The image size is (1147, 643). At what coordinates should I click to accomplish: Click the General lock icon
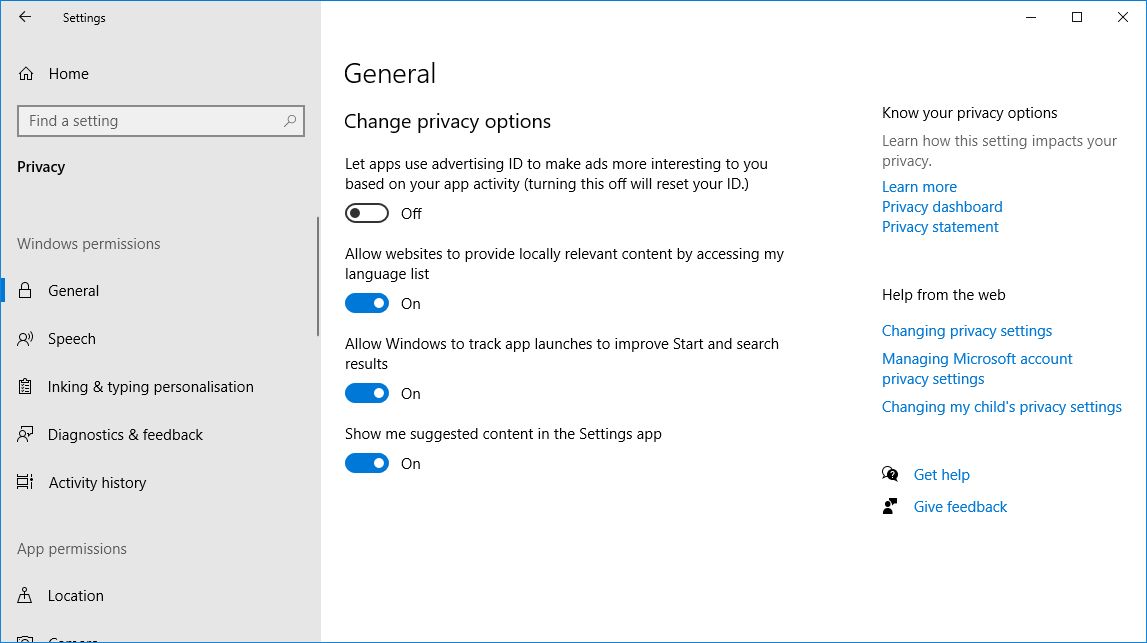pyautogui.click(x=25, y=290)
